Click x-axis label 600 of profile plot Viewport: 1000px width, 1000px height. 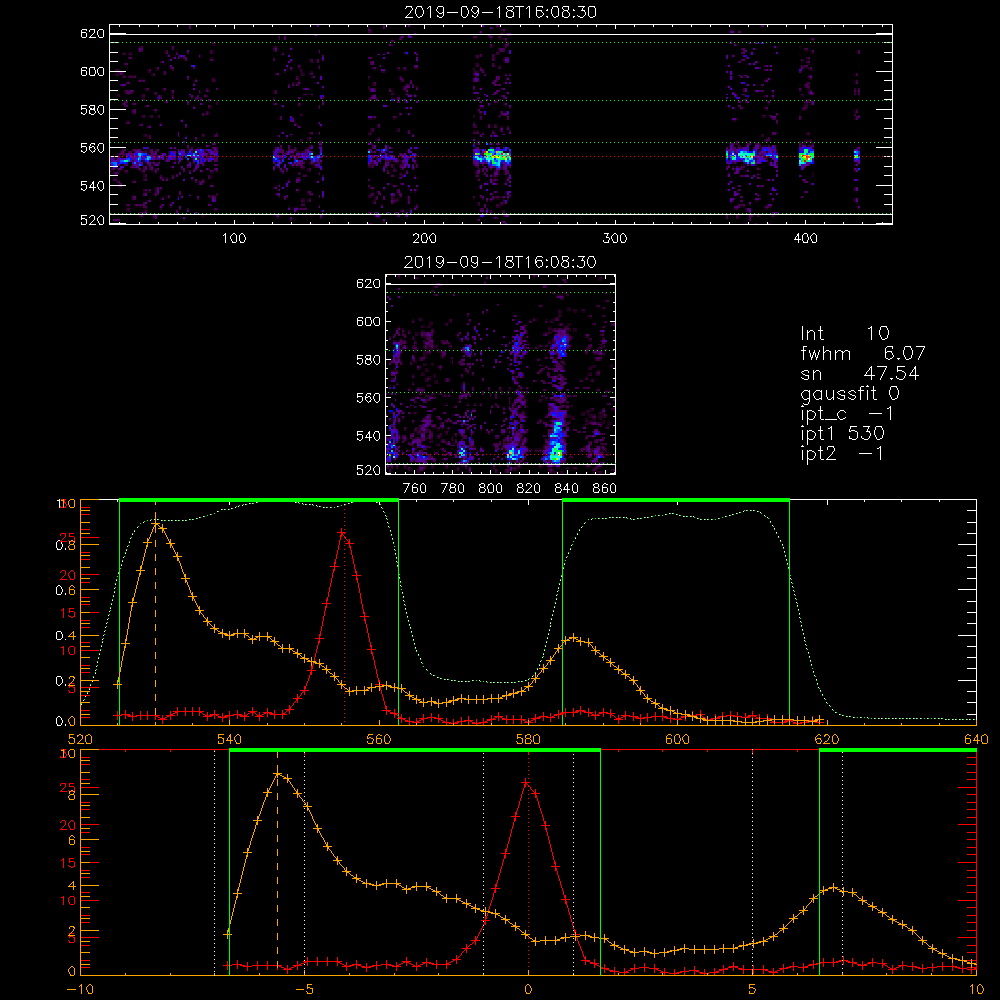pyautogui.click(x=677, y=740)
